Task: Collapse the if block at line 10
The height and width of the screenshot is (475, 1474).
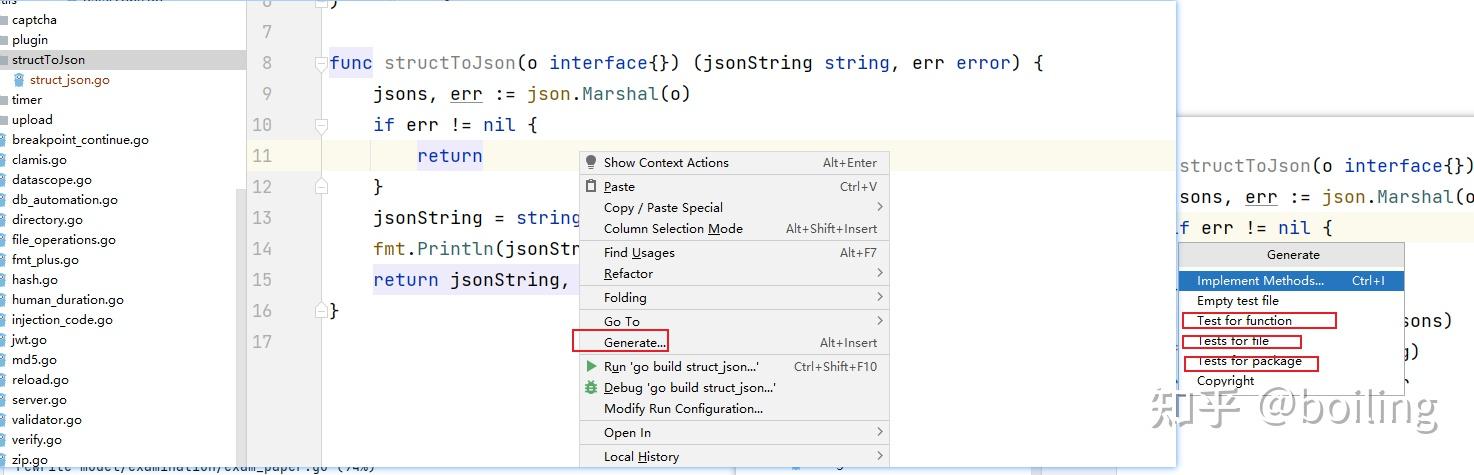Action: tap(321, 125)
